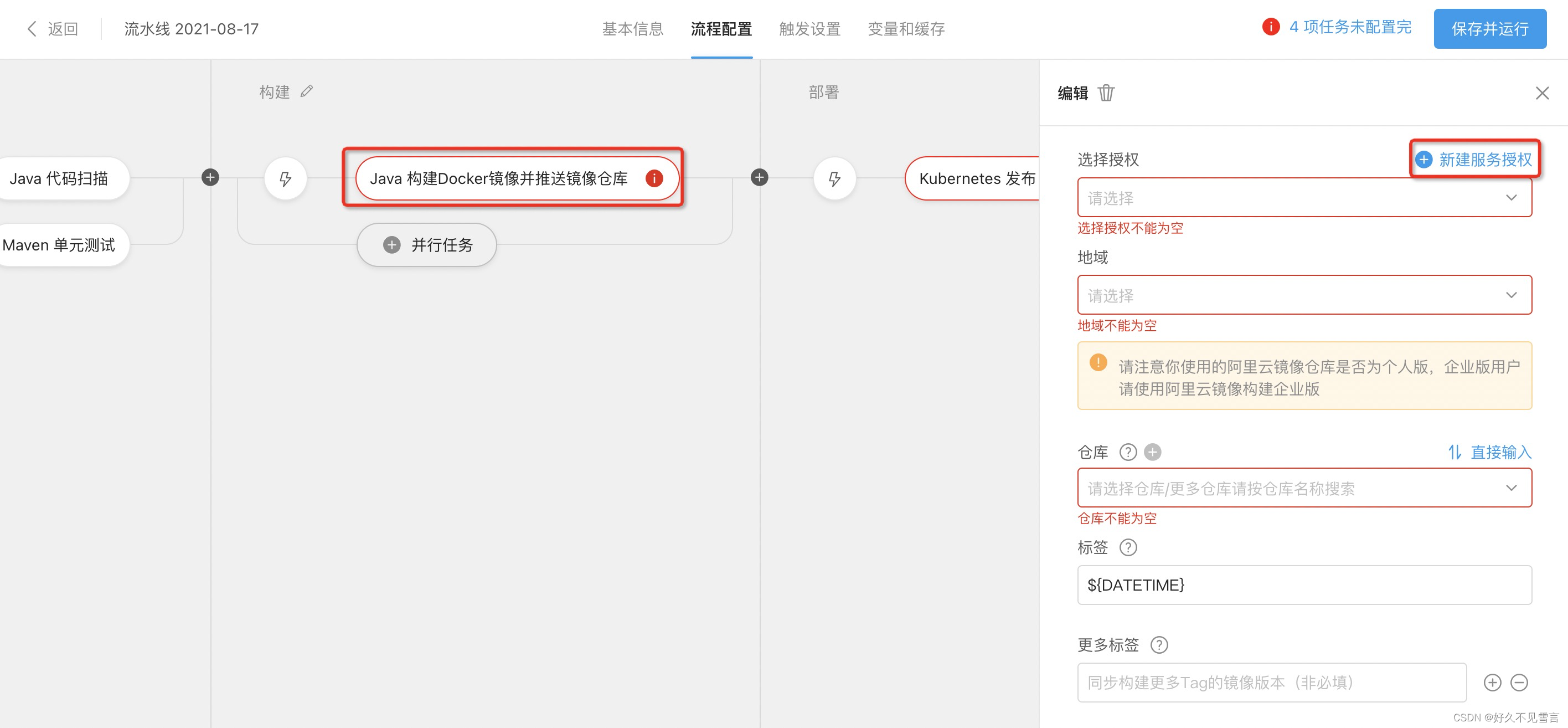The width and height of the screenshot is (1568, 728).
Task: Switch to the 变量和缓存 tab
Action: pyautogui.click(x=906, y=29)
